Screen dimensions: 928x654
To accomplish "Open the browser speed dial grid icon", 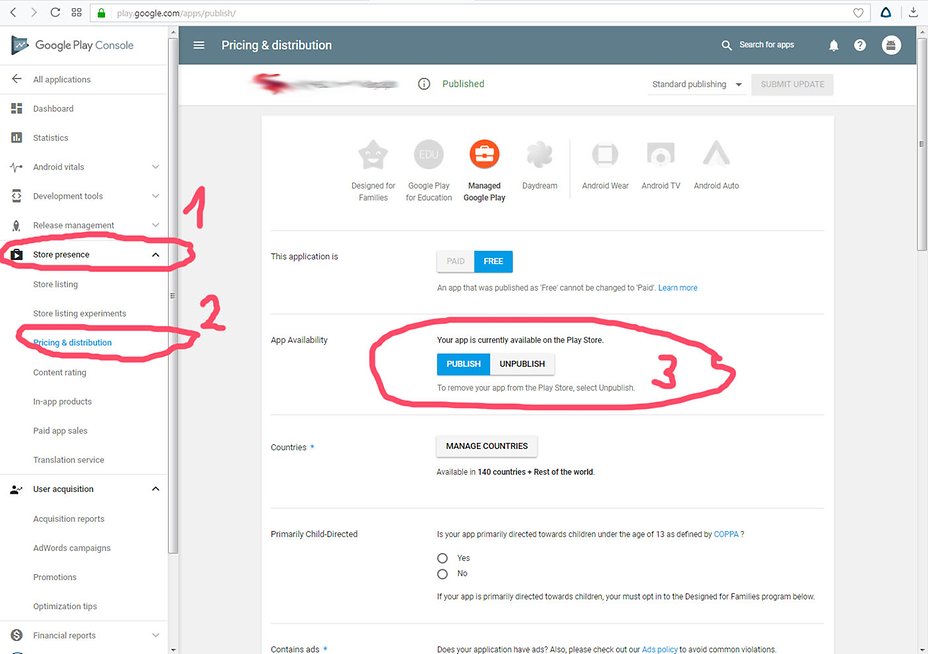I will tap(76, 12).
